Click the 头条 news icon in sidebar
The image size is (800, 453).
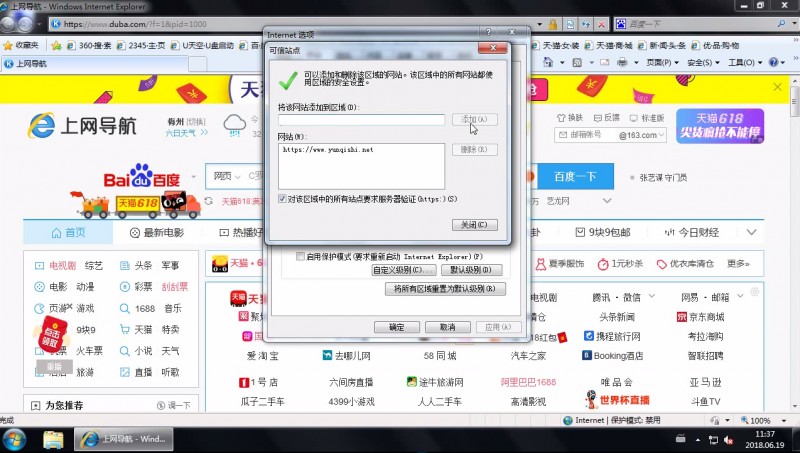pos(124,265)
